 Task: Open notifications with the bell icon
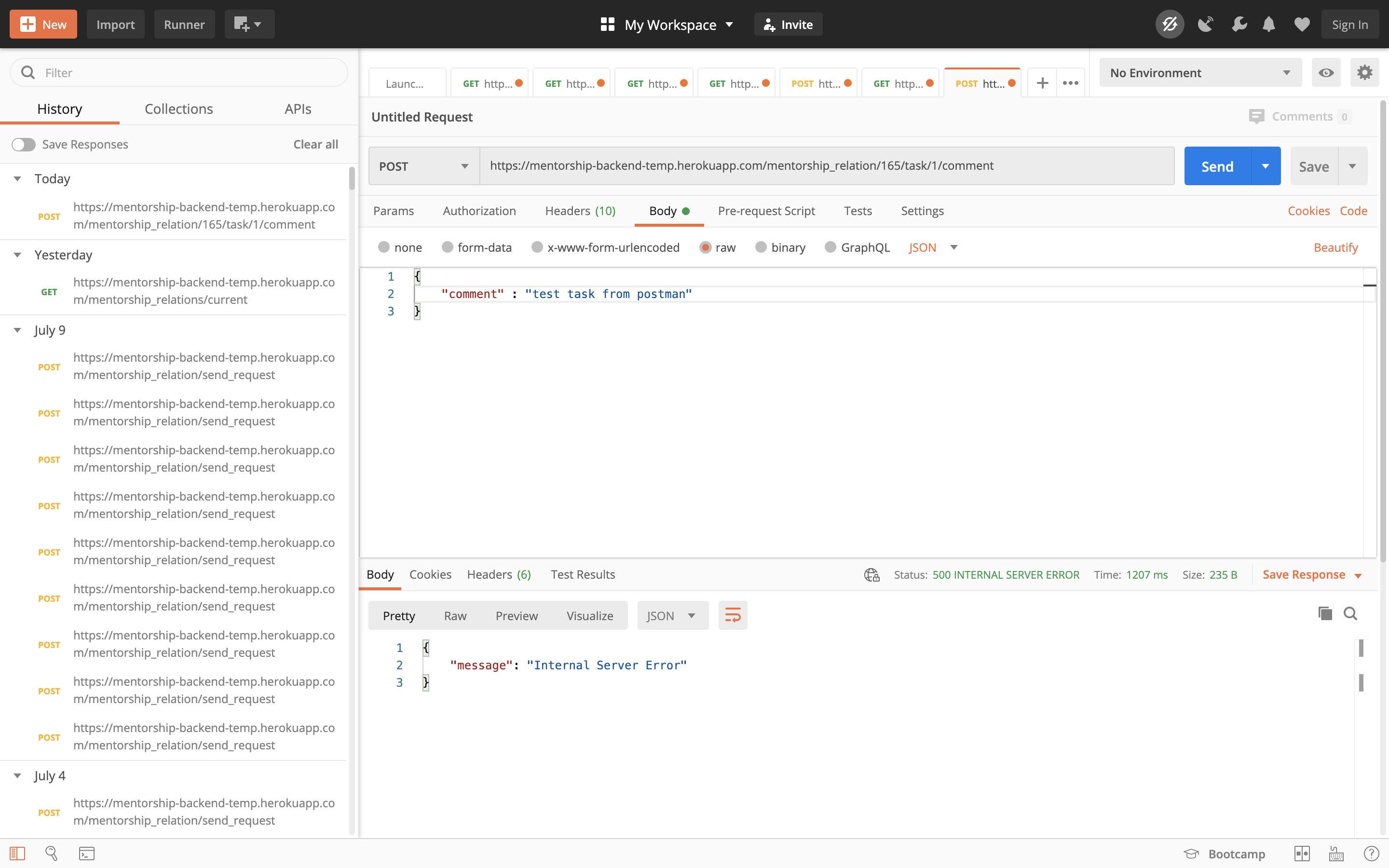tap(1268, 24)
